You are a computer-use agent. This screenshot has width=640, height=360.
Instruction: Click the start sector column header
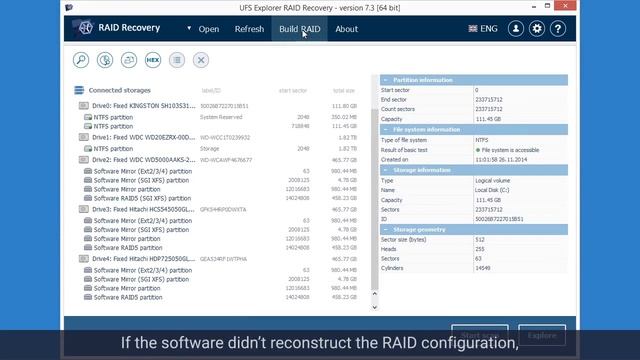pyautogui.click(x=293, y=91)
